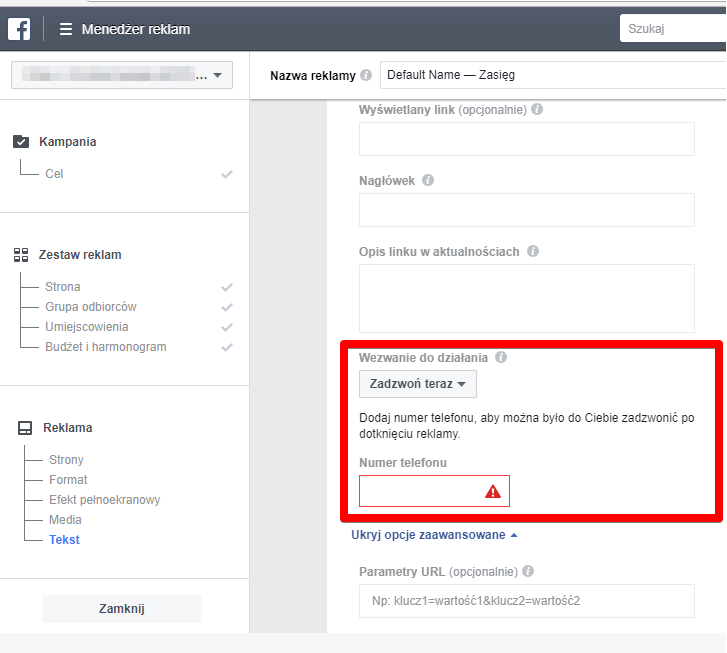
Task: Go to Media under Reklama
Action: 65,519
